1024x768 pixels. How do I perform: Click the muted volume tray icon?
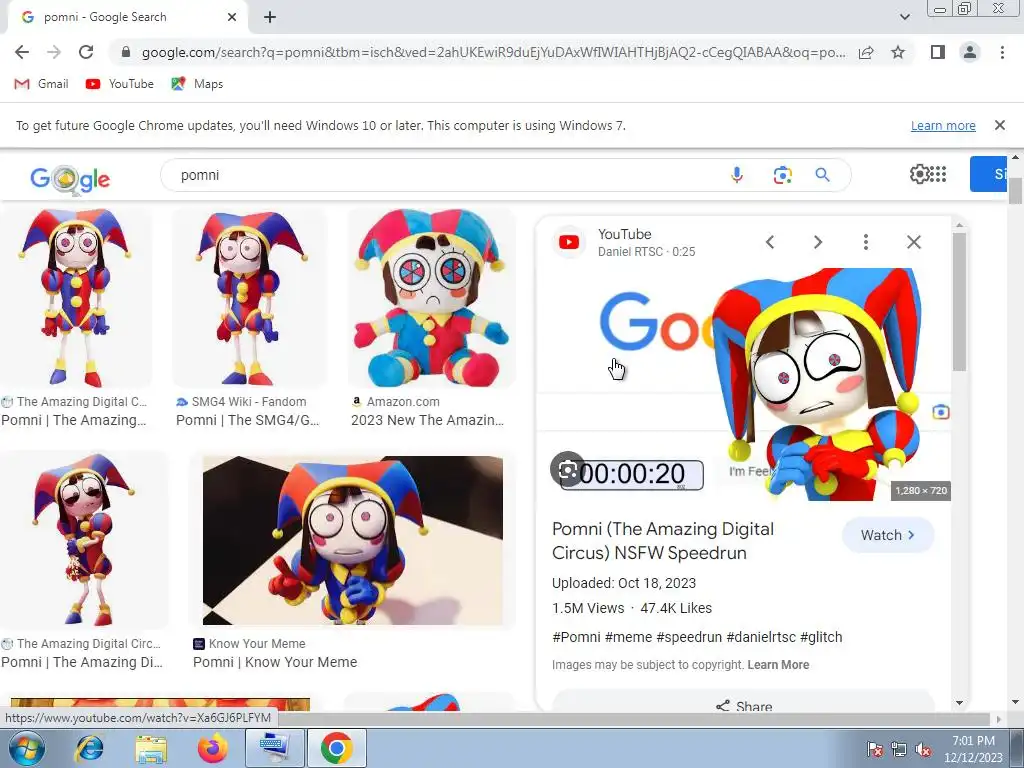coord(923,749)
